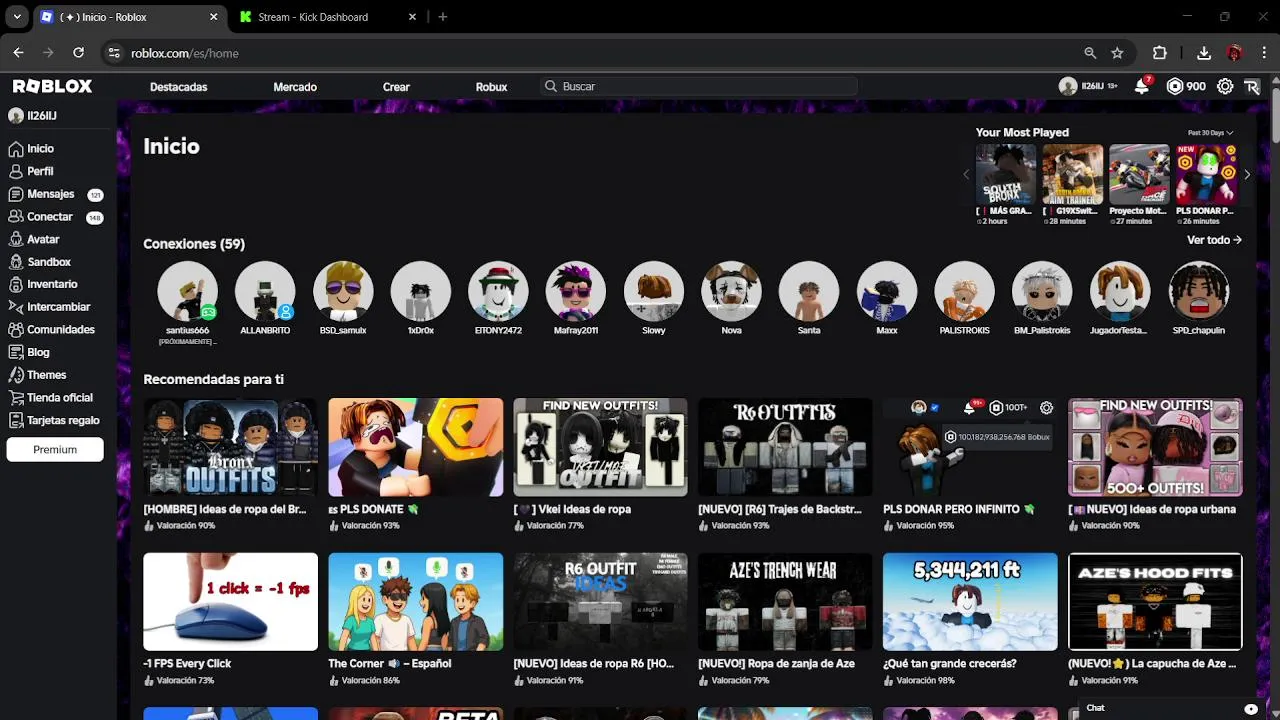
Task: Open the Tienda oficial sidebar icon
Action: click(16, 398)
